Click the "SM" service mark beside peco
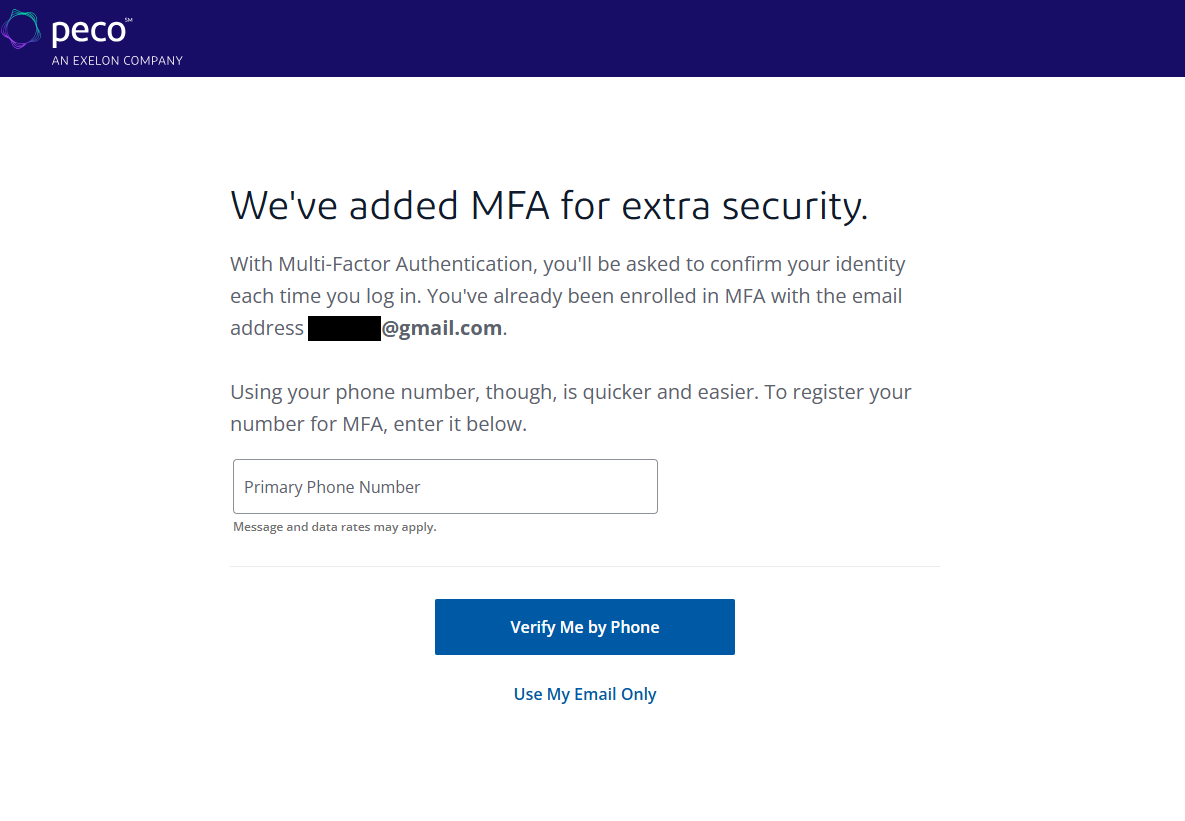The image size is (1185, 821). click(x=129, y=20)
